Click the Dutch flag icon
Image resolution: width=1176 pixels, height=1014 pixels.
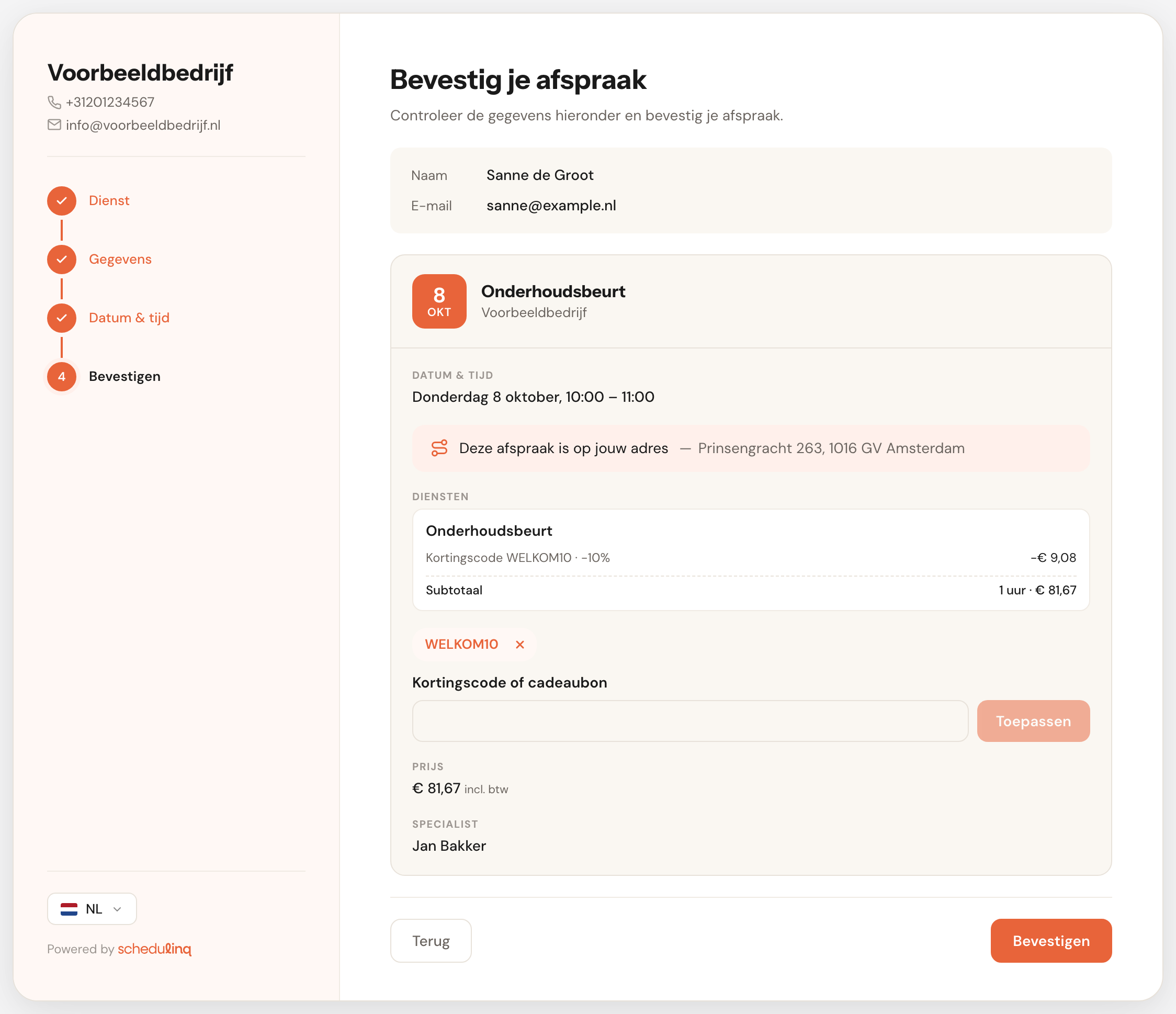click(69, 909)
